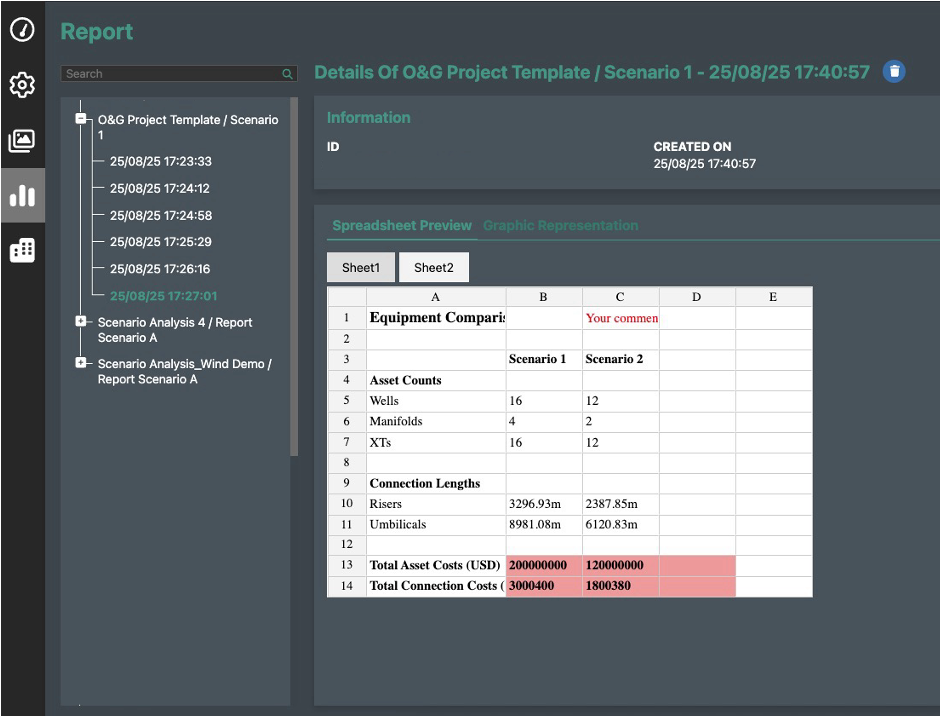This screenshot has width=941, height=716.
Task: Open report entry 25/08/25 17:27:01
Action: [163, 296]
